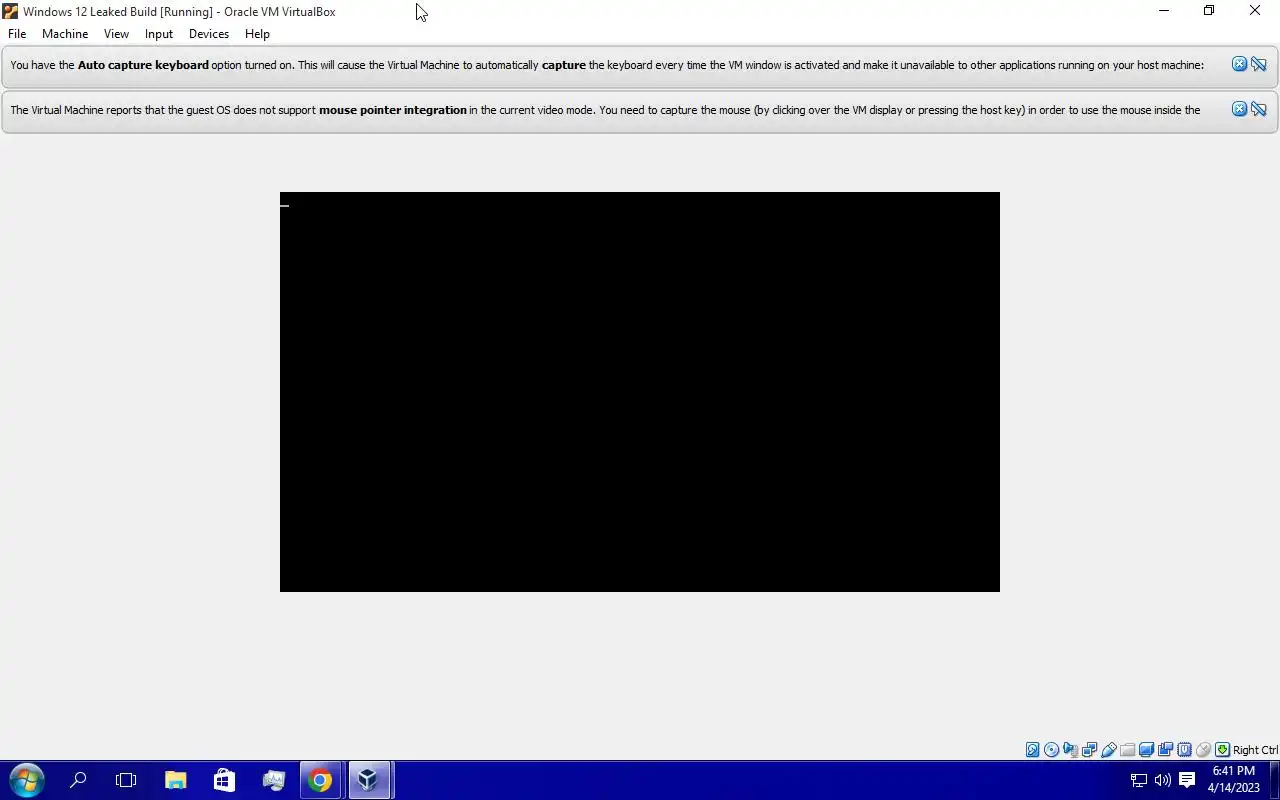This screenshot has height=800, width=1280.
Task: Open the Input menu
Action: tap(159, 34)
